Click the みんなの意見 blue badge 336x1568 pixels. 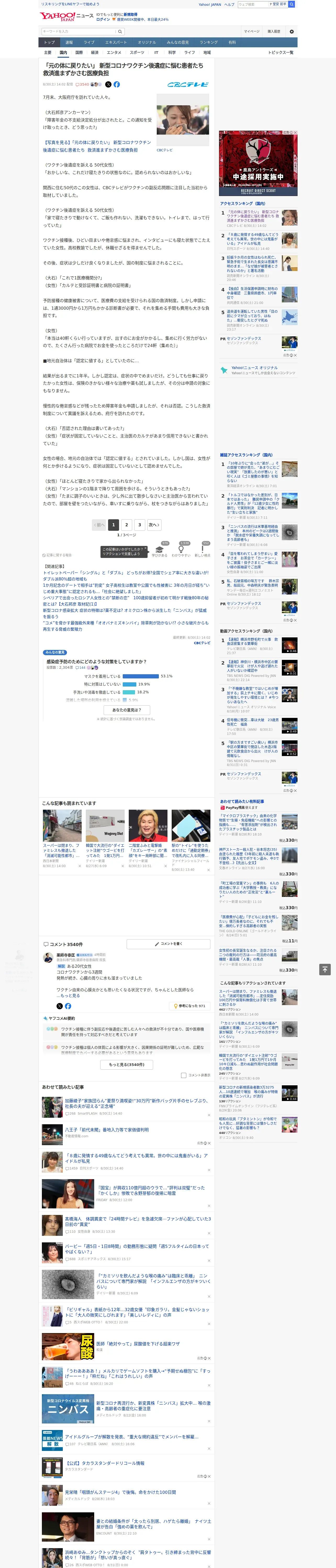coord(55,653)
